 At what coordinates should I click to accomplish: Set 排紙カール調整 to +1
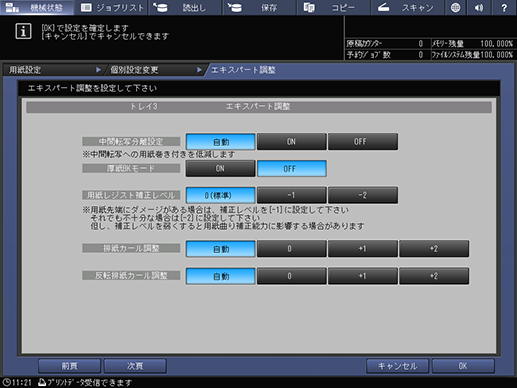click(363, 249)
